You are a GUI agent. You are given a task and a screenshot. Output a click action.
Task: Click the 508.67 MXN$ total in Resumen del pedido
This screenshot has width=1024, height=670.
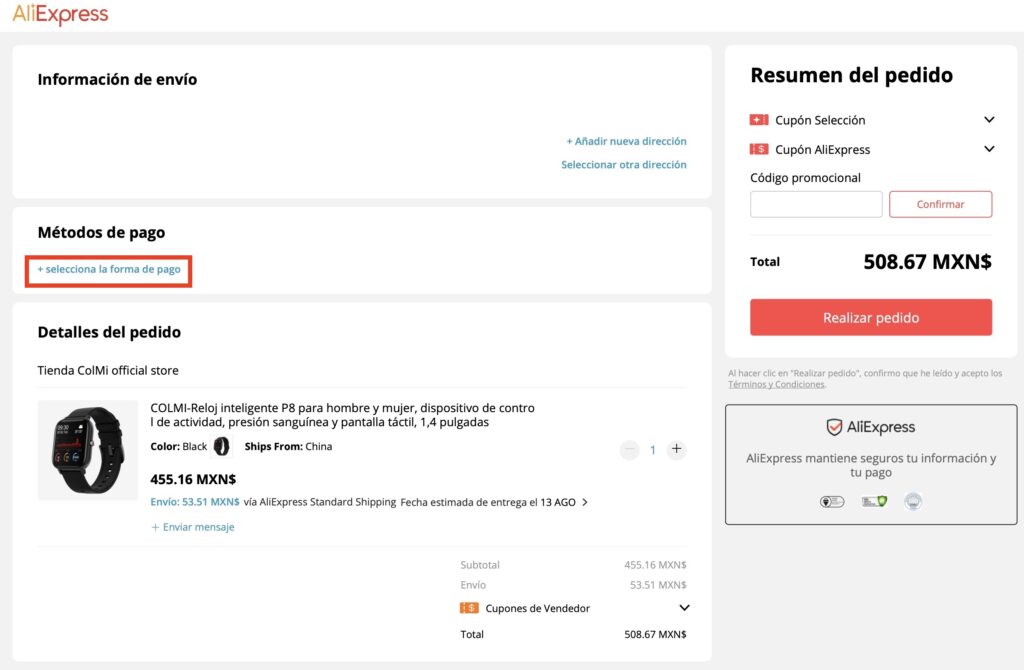click(927, 262)
